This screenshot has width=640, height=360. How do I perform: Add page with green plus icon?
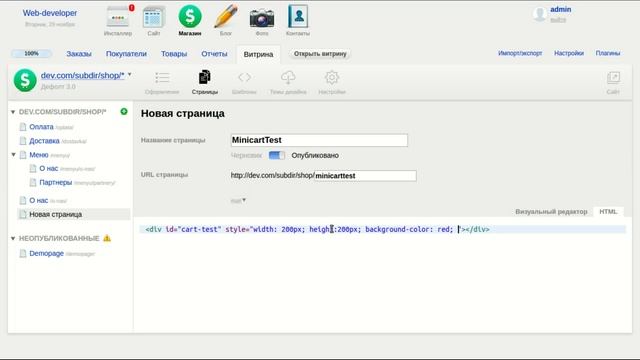point(124,111)
